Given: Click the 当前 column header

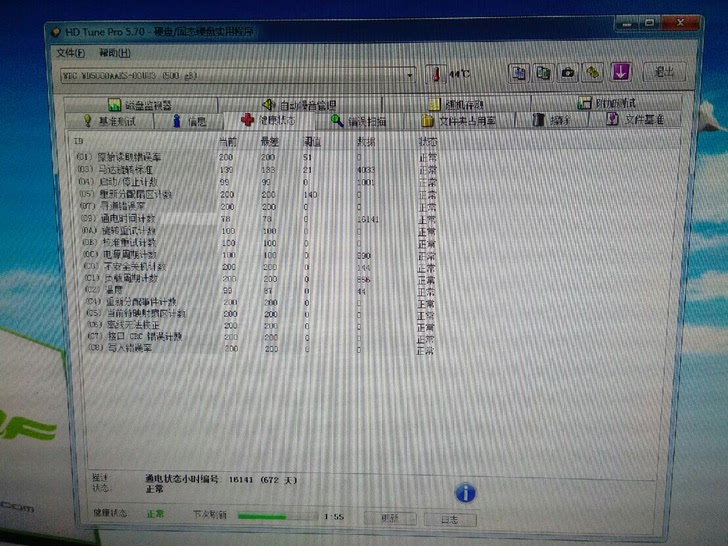Looking at the screenshot, I should (228, 142).
